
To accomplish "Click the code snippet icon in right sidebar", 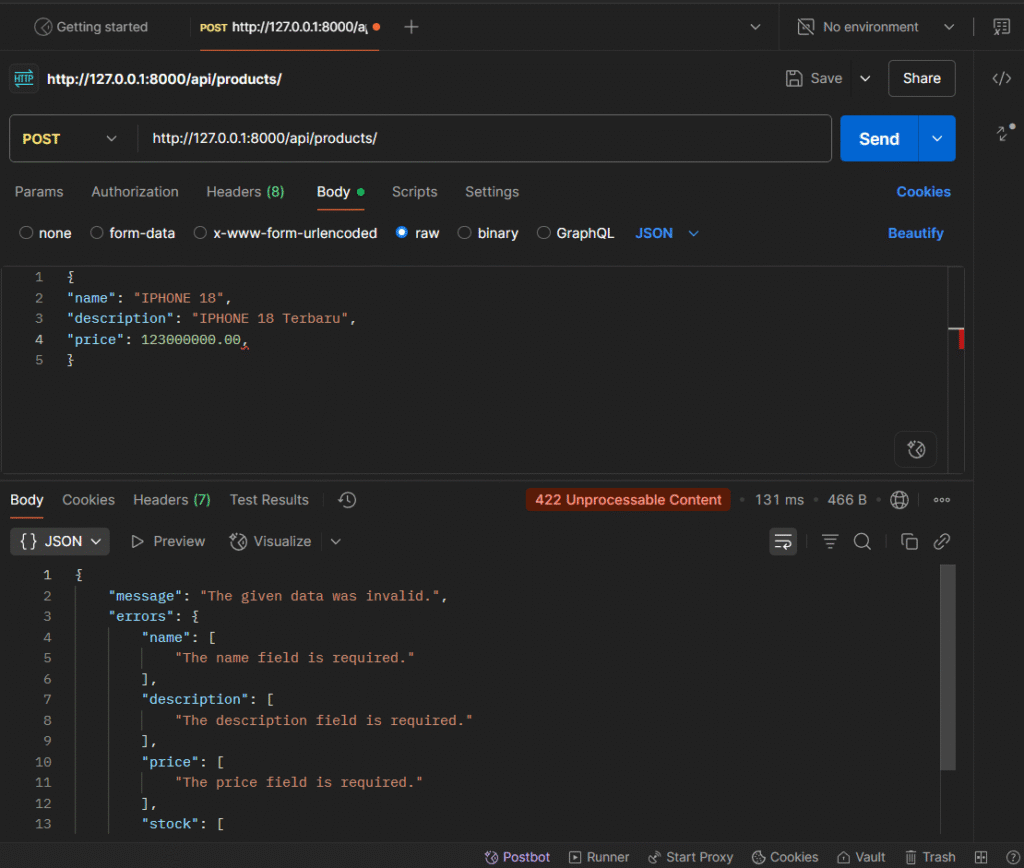I will [x=1001, y=79].
